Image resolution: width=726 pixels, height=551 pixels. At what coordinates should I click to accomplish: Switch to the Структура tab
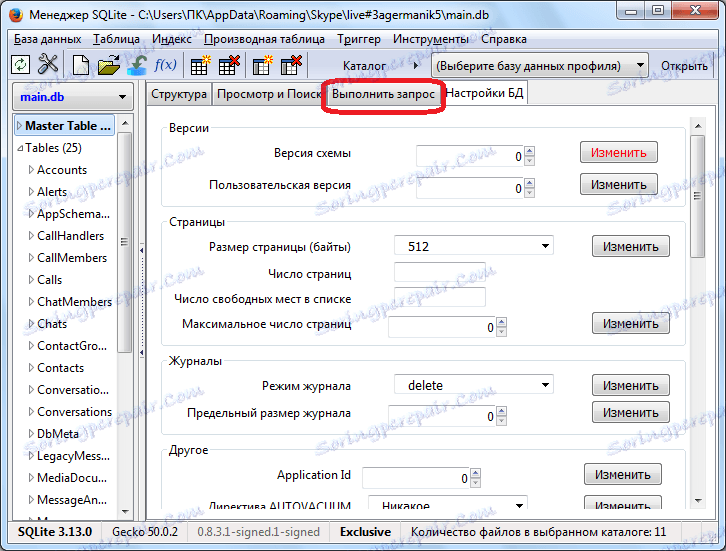[x=179, y=94]
